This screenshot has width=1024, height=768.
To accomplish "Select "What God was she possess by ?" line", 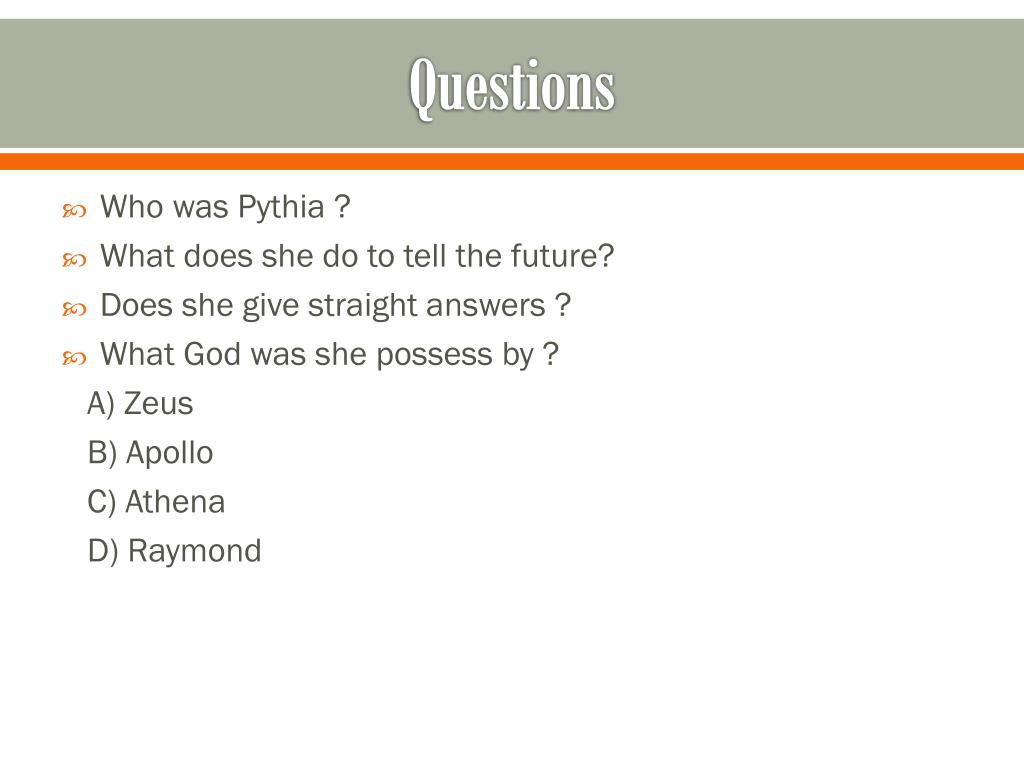I will 329,354.
